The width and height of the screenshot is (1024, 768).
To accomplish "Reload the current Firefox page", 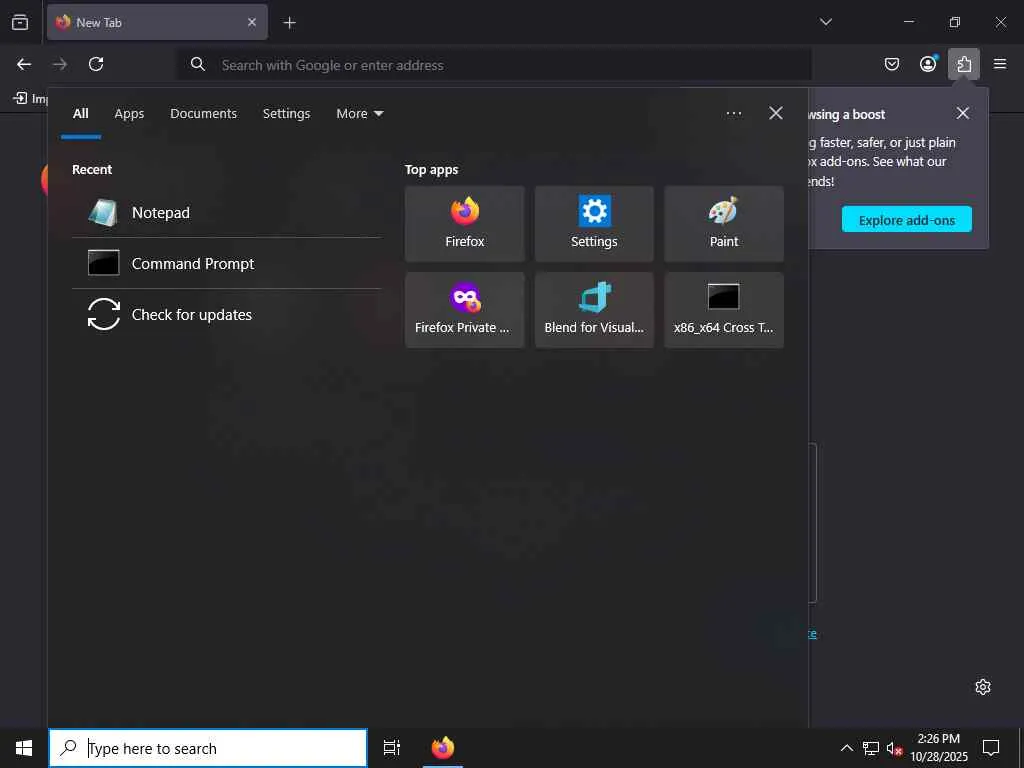I will click(x=96, y=64).
